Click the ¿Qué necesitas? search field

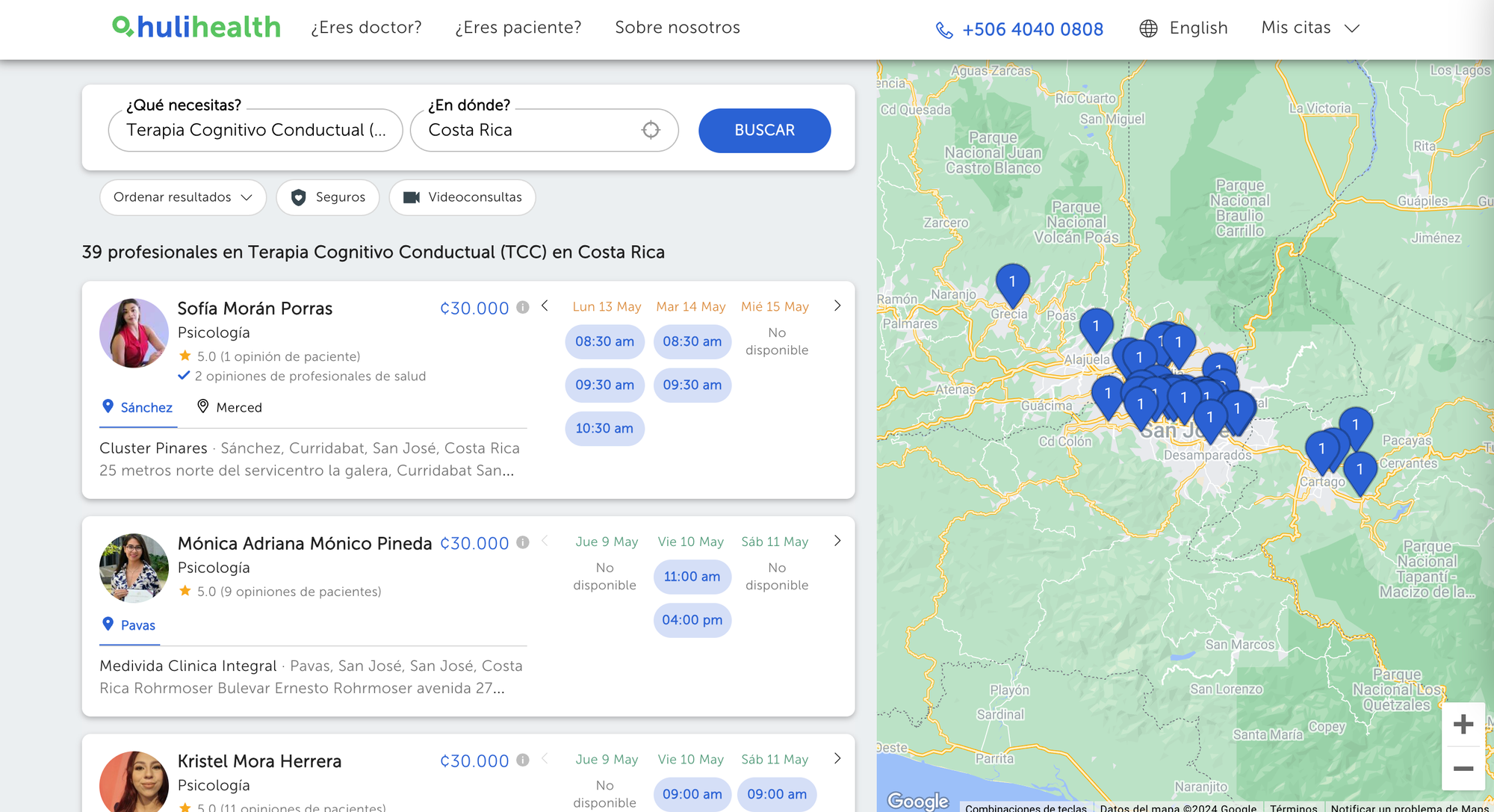(255, 130)
